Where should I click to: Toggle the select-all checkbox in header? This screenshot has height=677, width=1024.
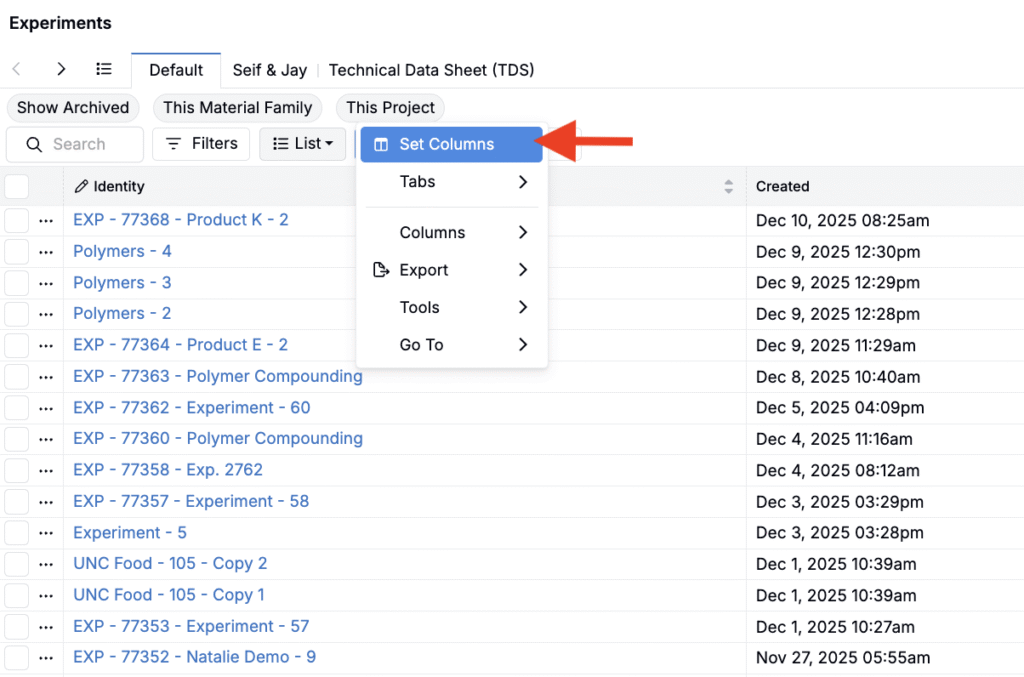(x=17, y=187)
